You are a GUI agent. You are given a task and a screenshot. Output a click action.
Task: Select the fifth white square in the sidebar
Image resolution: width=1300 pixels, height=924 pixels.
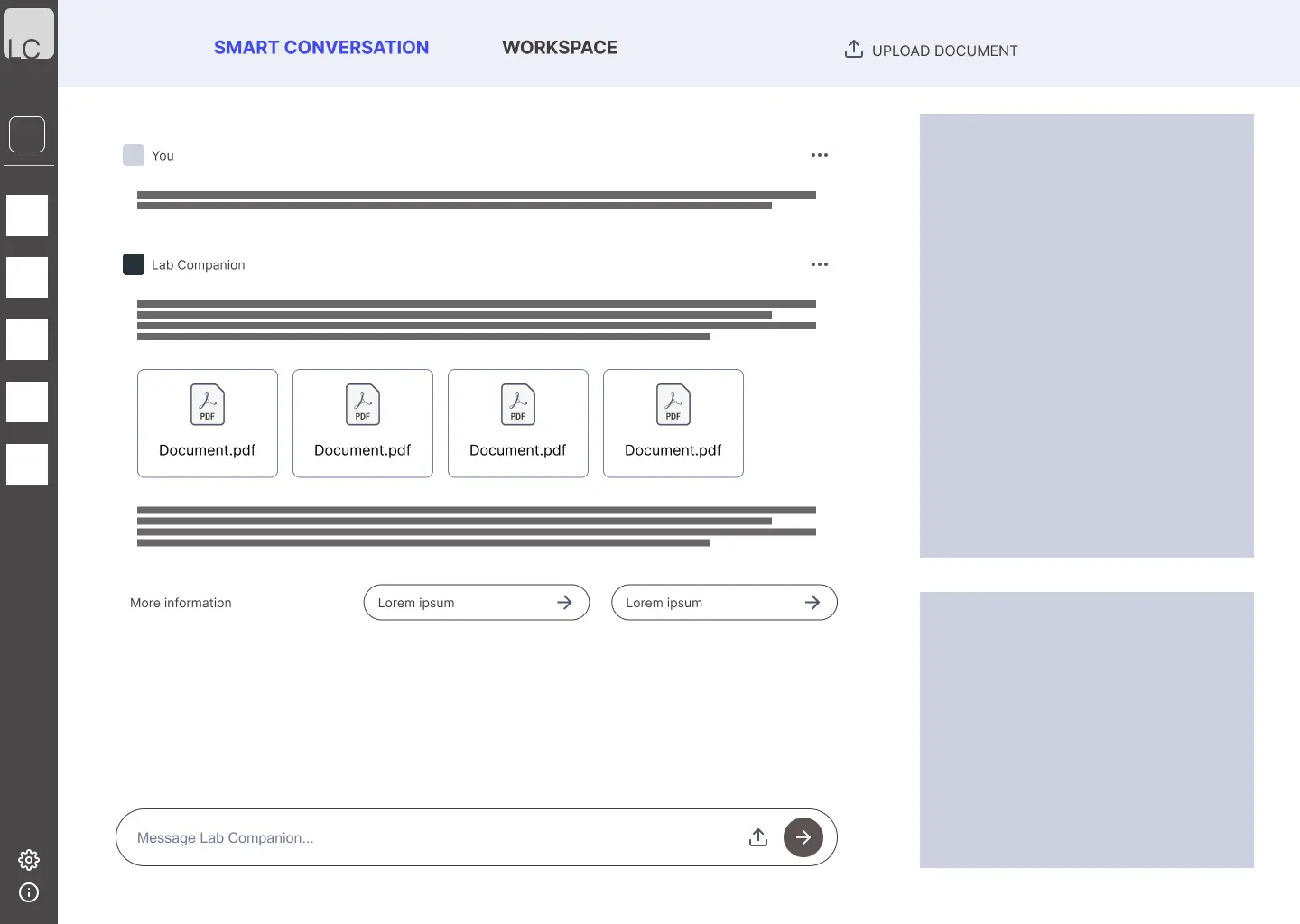tap(27, 465)
